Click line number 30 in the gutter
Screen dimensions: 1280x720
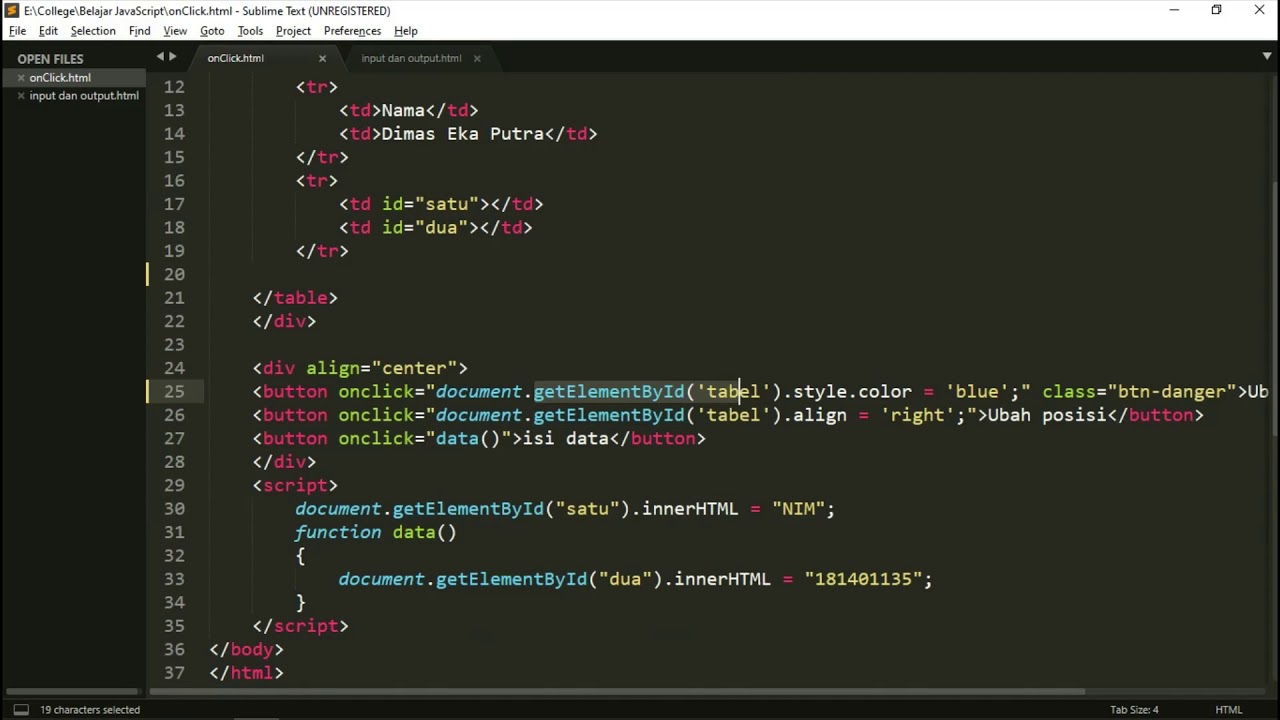click(174, 508)
